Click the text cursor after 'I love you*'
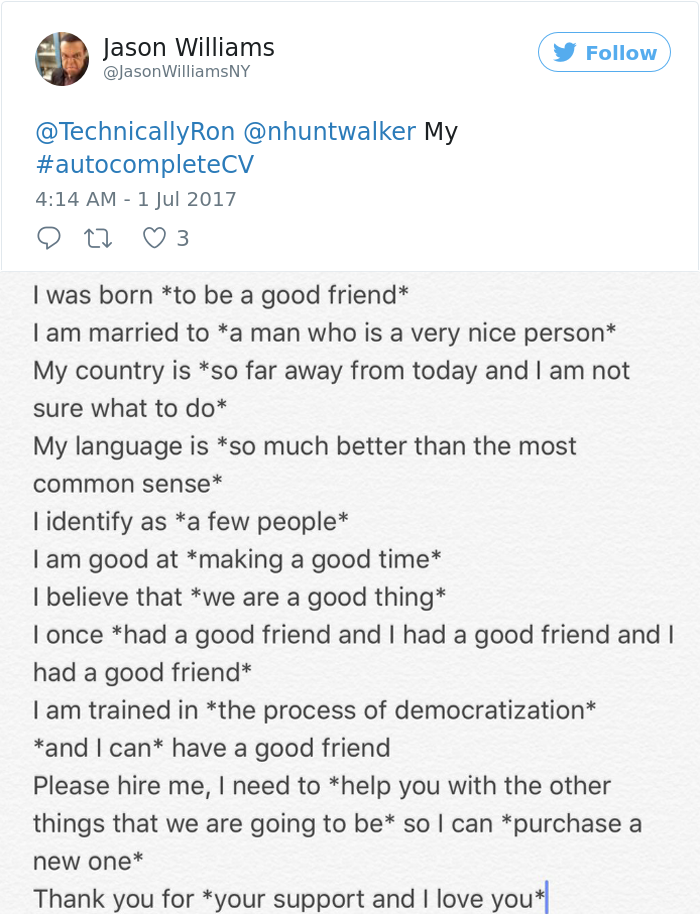 click(545, 898)
